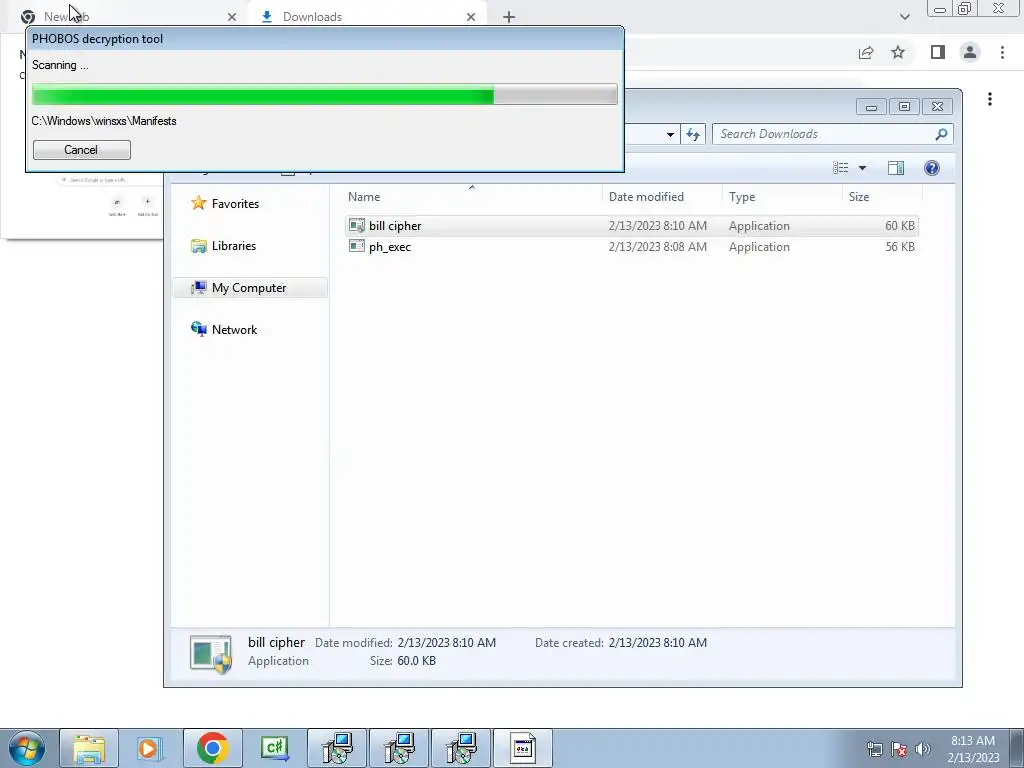Close the New Tab browser tab
This screenshot has width=1024, height=768.
[x=232, y=17]
